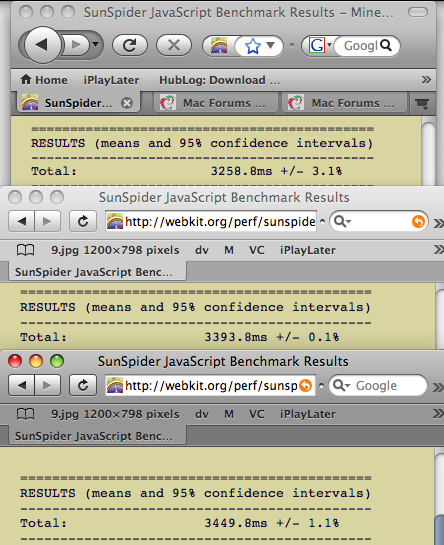Stop loading in the Firefox window
The image size is (444, 545).
pos(174,45)
